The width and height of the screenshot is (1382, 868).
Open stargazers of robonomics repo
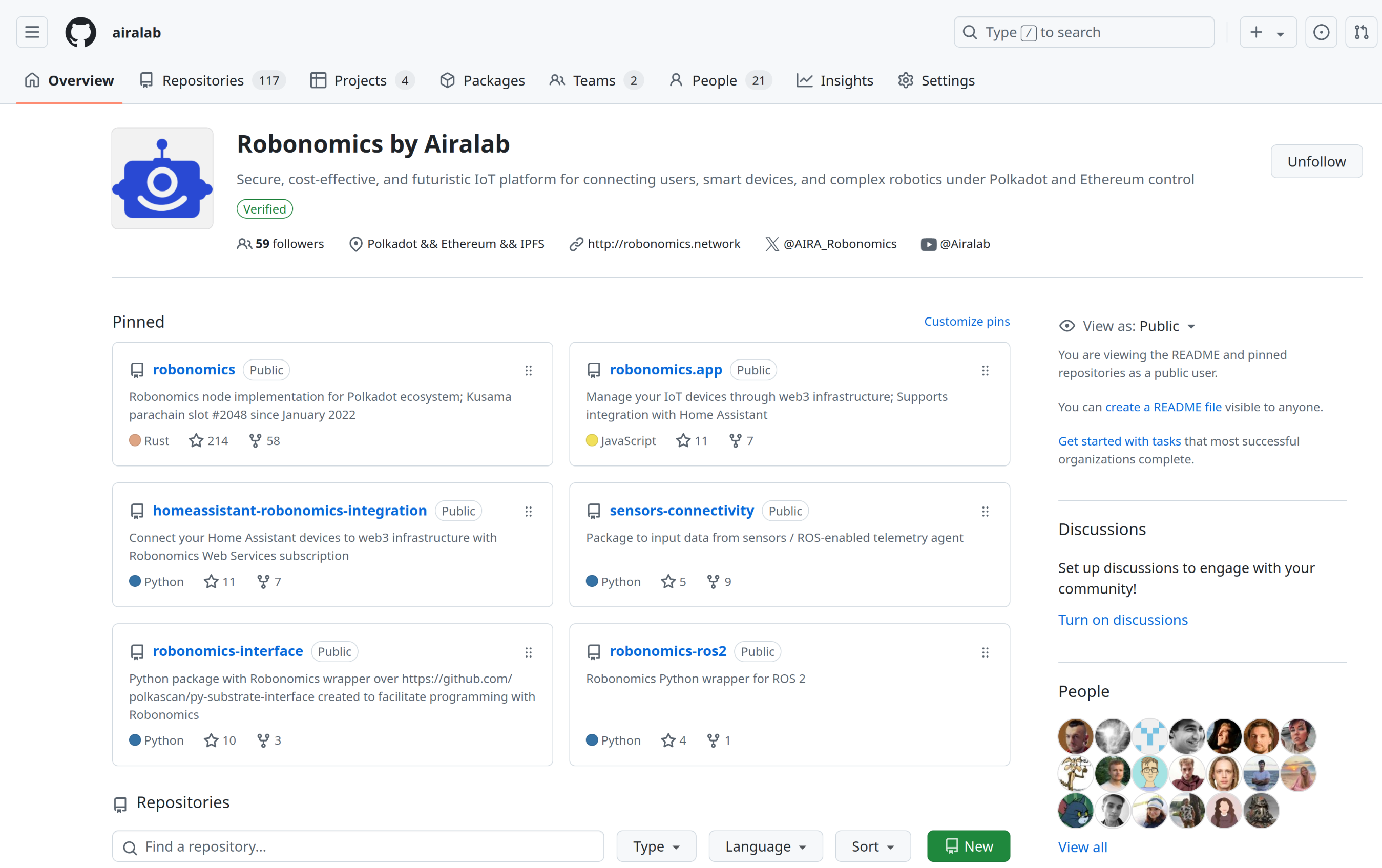pyautogui.click(x=209, y=440)
